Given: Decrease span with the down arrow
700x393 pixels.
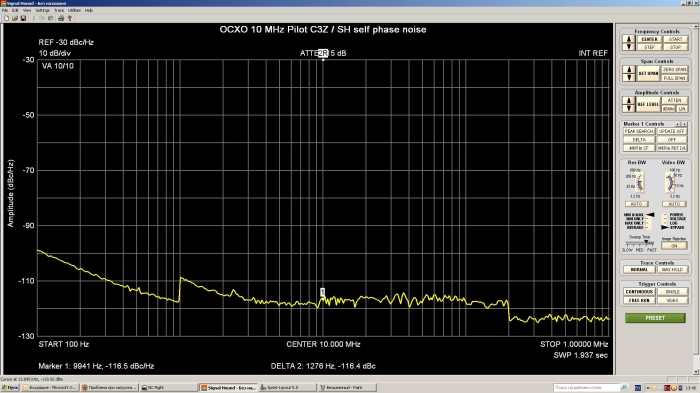Looking at the screenshot, I should pos(629,78).
